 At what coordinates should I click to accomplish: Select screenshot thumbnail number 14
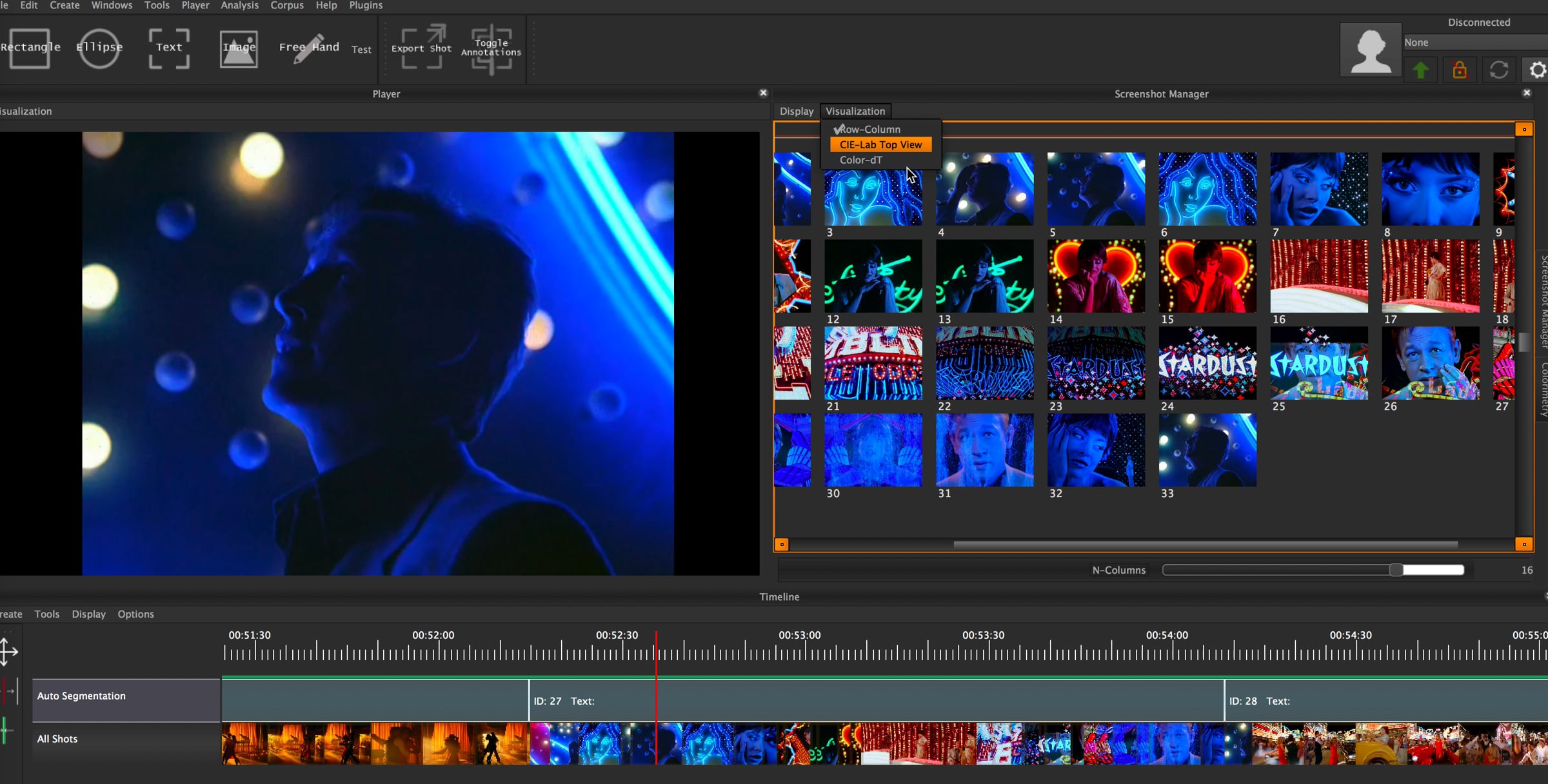pos(1096,276)
